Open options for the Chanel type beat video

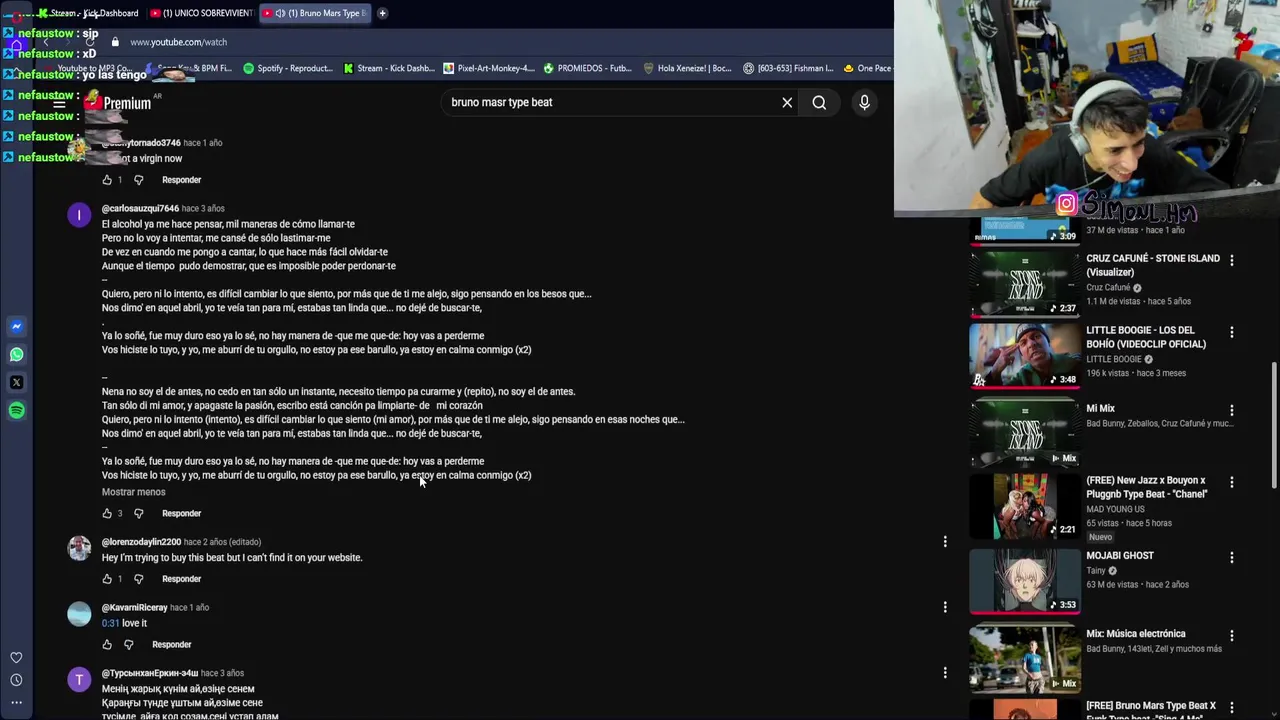pyautogui.click(x=1231, y=482)
